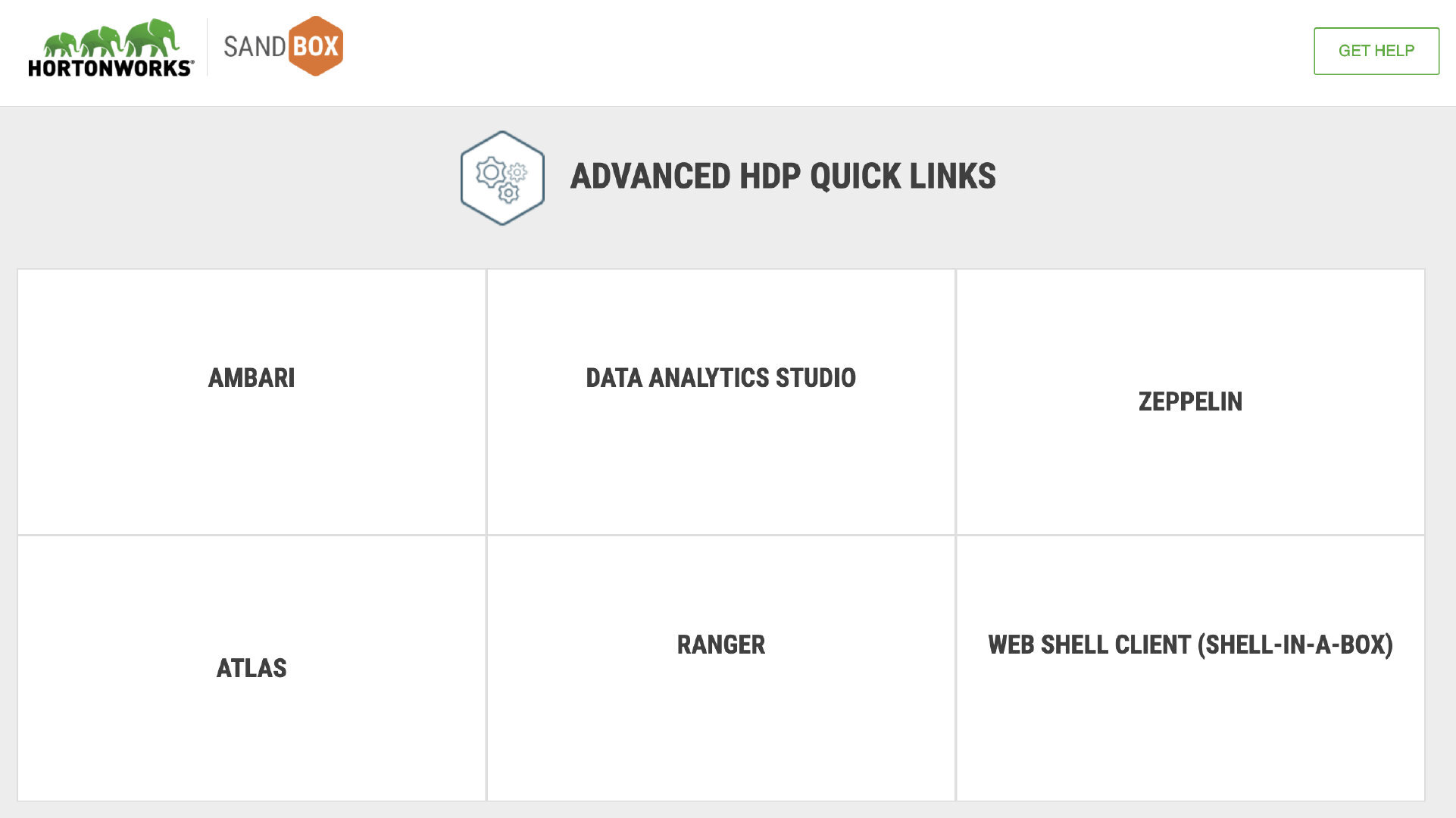
Task: Open the AMBARI quick link
Action: click(x=252, y=377)
